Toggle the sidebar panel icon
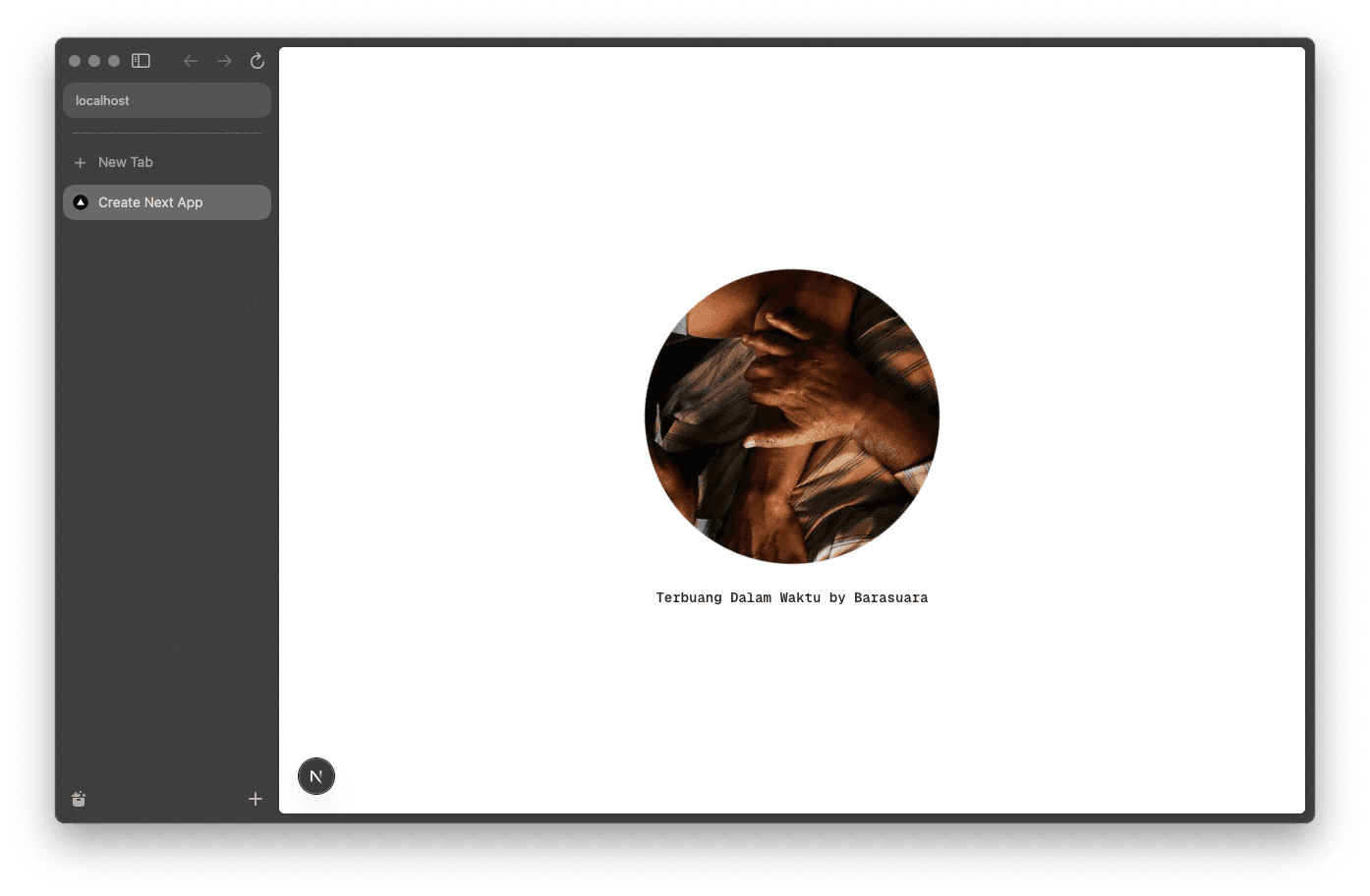Viewport: 1370px width, 896px height. pyautogui.click(x=141, y=61)
